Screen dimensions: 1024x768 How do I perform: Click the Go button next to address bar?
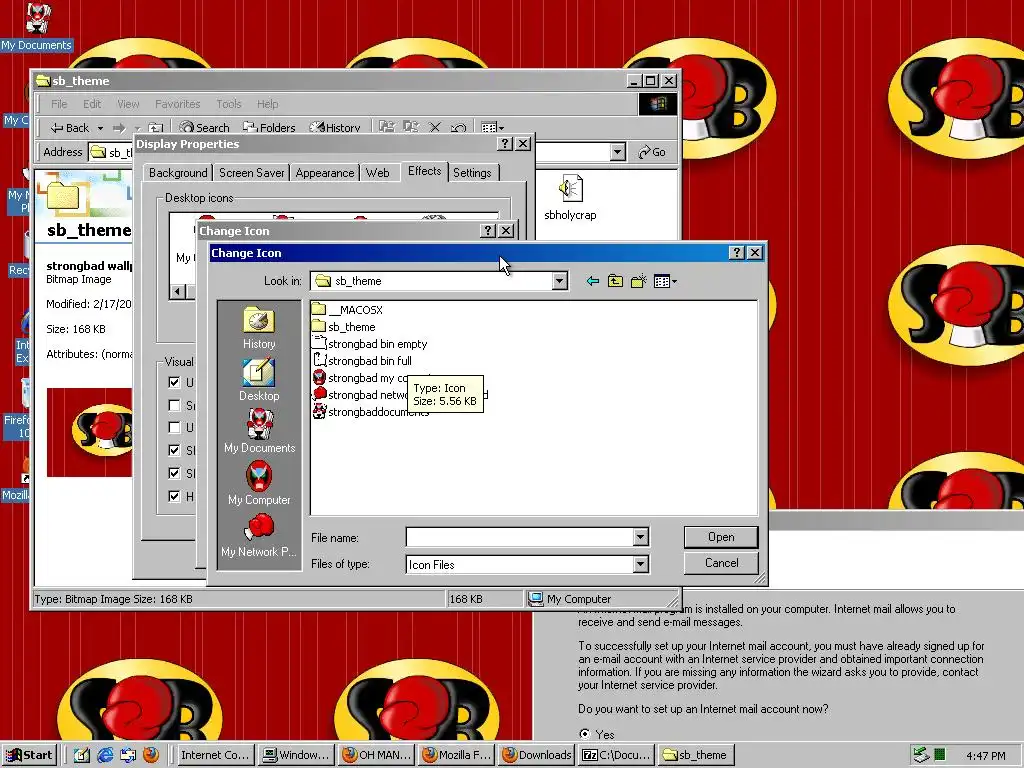click(652, 152)
